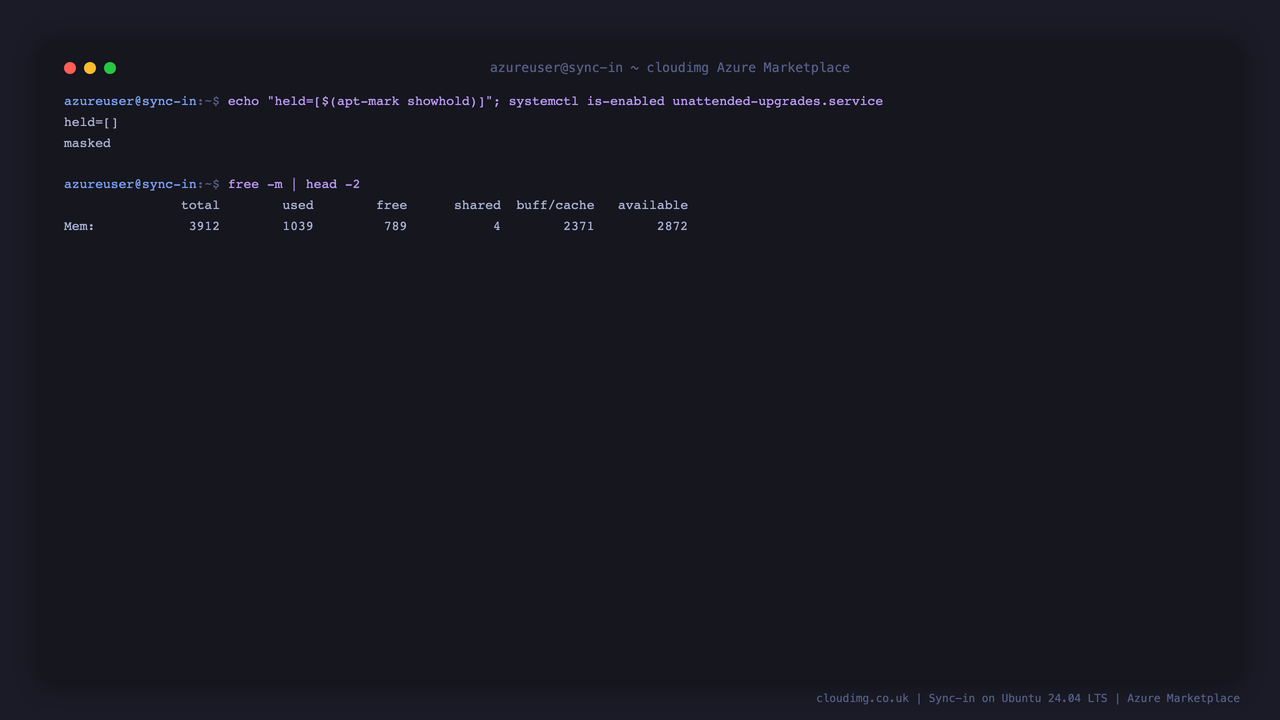Click the free memory value '789'

[x=396, y=226]
